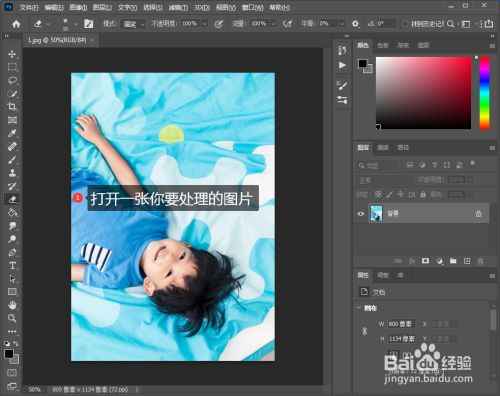The height and width of the screenshot is (396, 500).
Task: Expand status bar info arrow
Action: (x=137, y=389)
